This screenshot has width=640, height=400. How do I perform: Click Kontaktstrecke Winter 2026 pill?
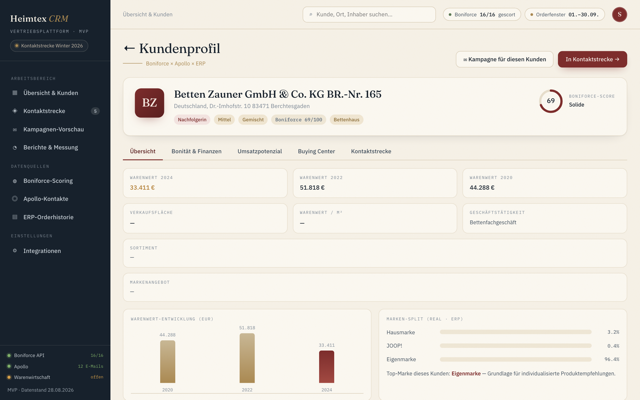coord(49,46)
